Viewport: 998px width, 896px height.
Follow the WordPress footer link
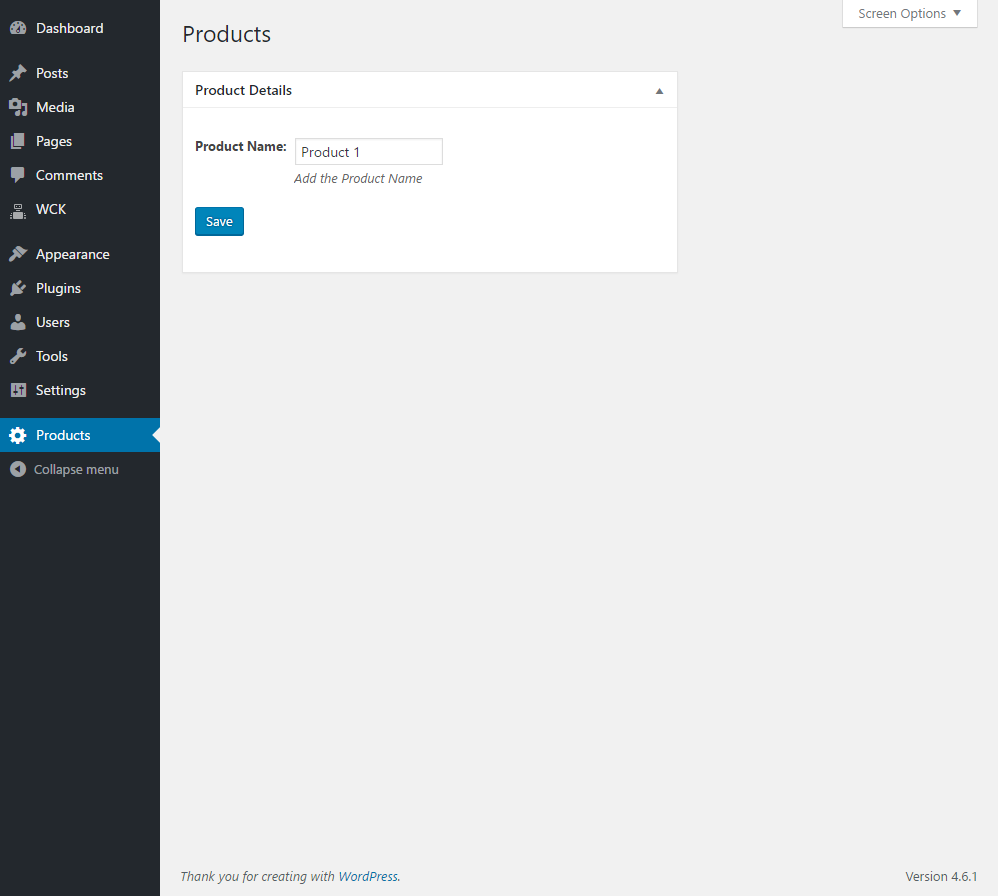click(369, 876)
